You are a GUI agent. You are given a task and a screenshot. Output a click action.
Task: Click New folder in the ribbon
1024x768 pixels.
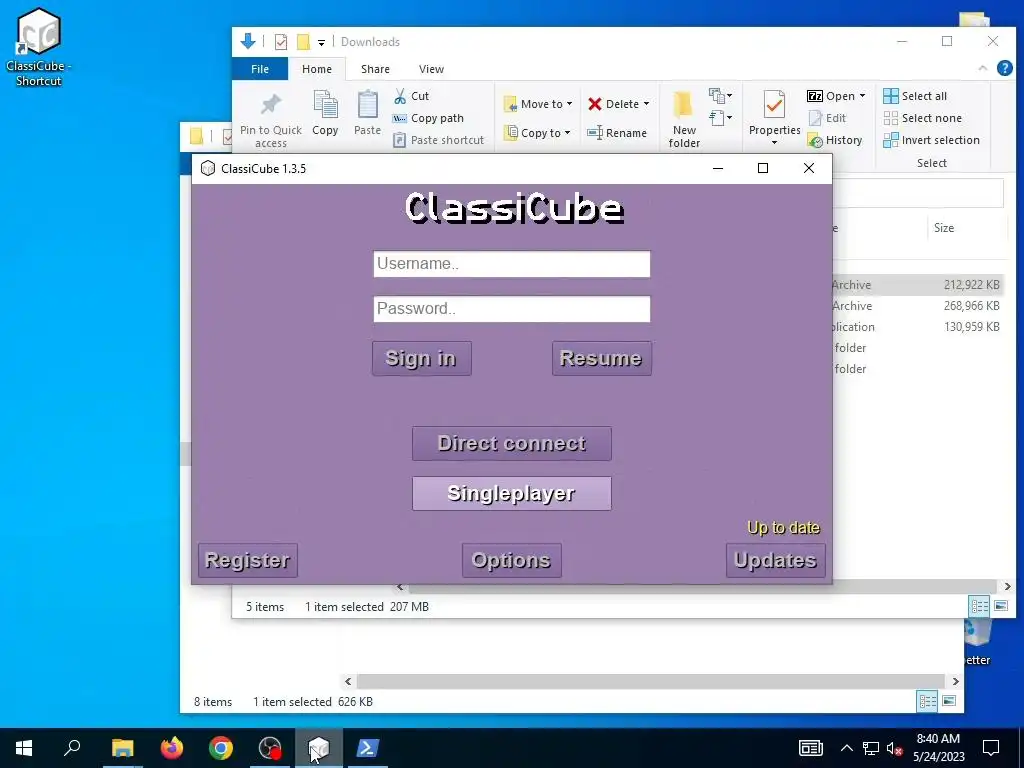click(x=684, y=119)
